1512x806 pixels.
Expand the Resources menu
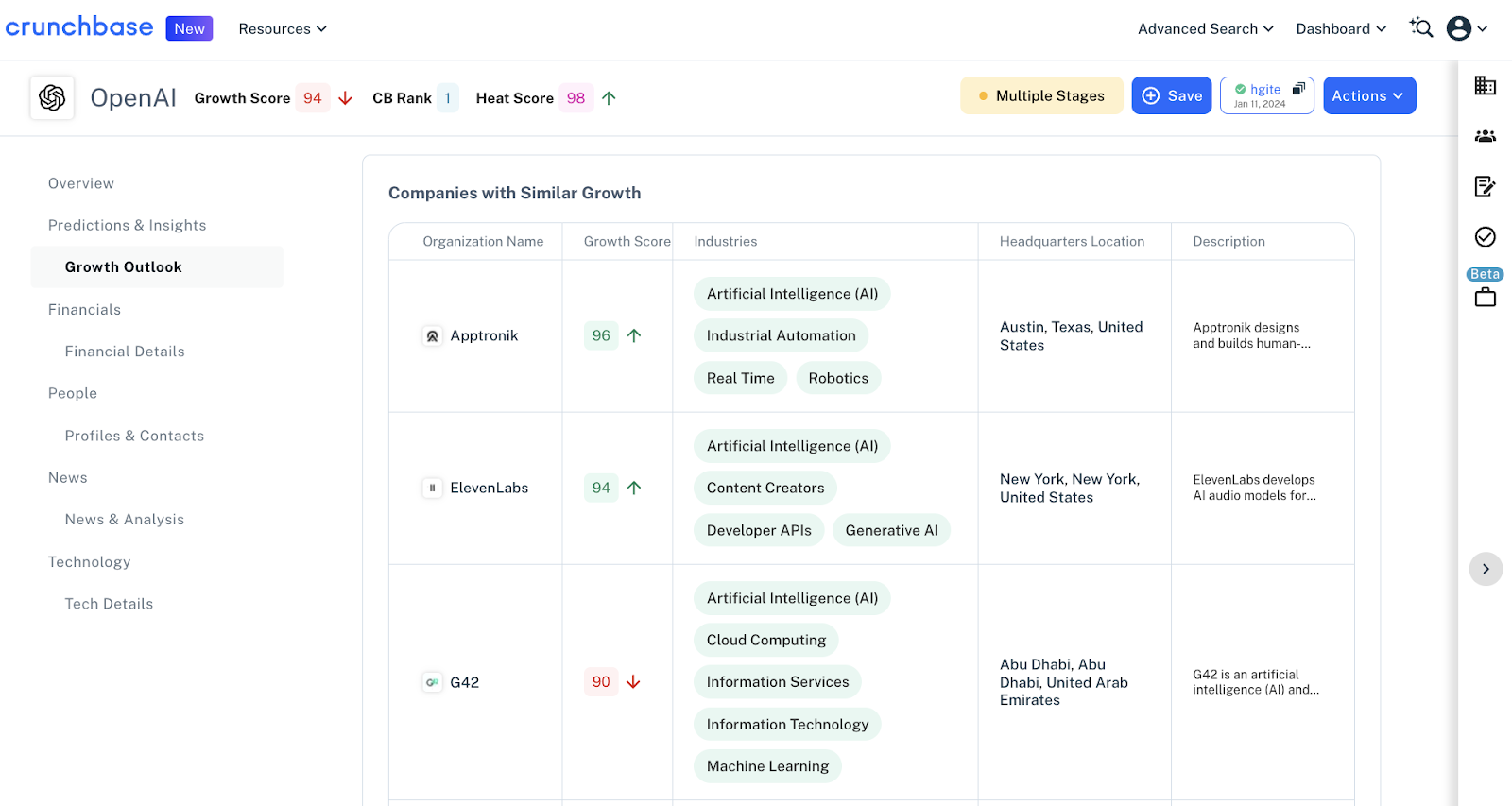[x=283, y=29]
